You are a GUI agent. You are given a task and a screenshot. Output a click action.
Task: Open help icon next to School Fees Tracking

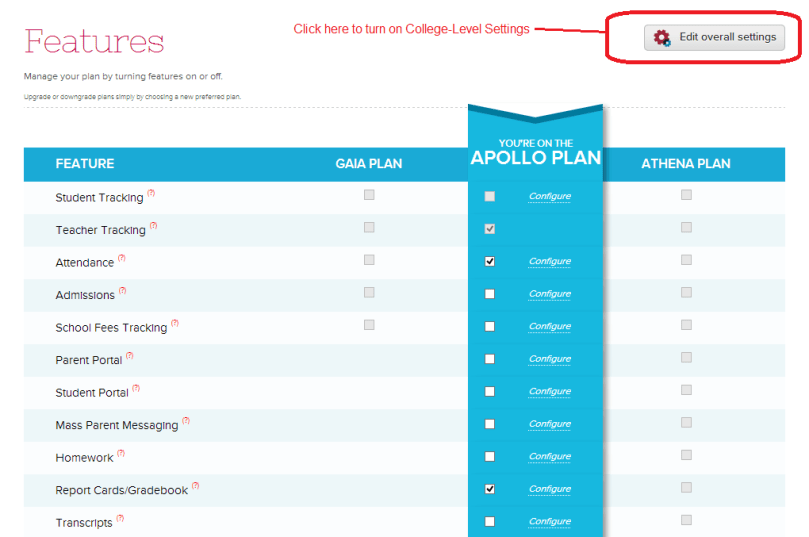click(175, 323)
